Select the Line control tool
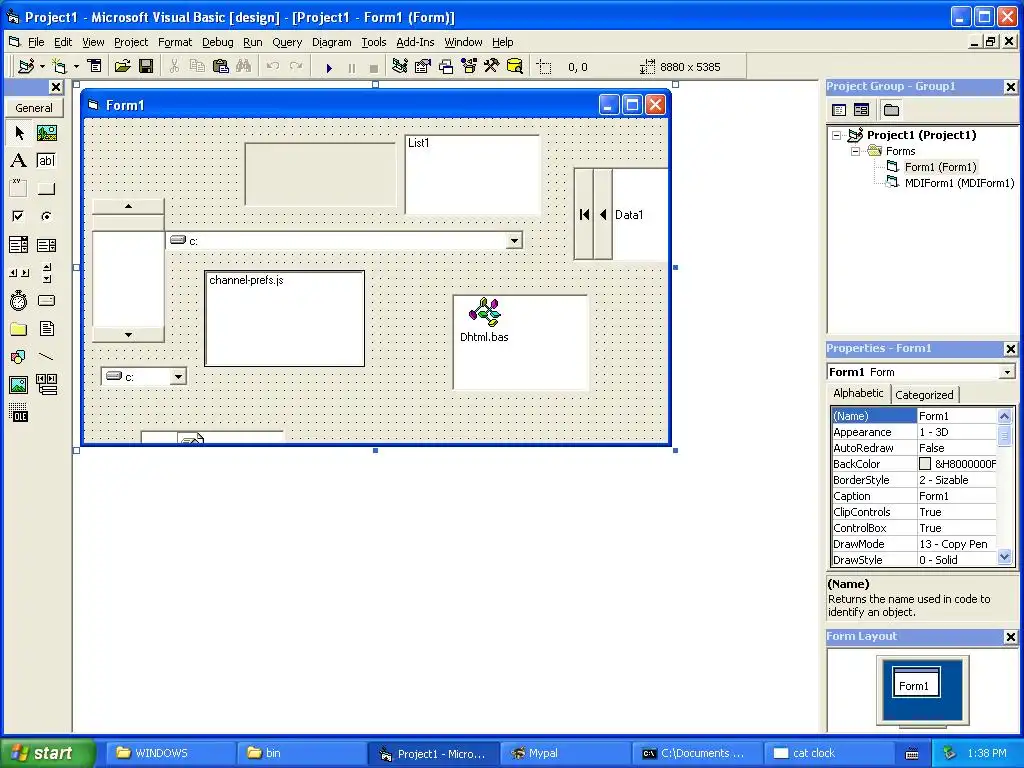The height and width of the screenshot is (768, 1024). click(x=46, y=357)
